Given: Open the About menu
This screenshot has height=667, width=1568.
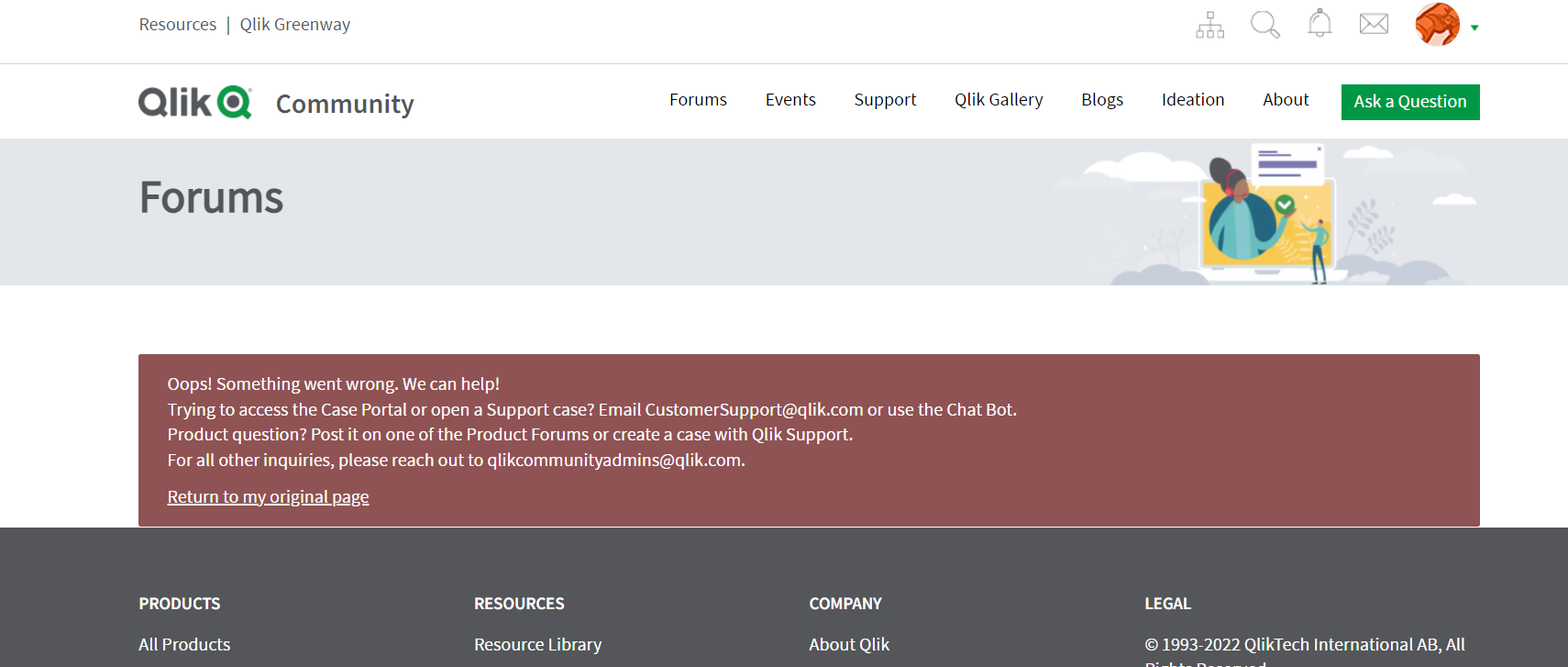Looking at the screenshot, I should click(1286, 99).
